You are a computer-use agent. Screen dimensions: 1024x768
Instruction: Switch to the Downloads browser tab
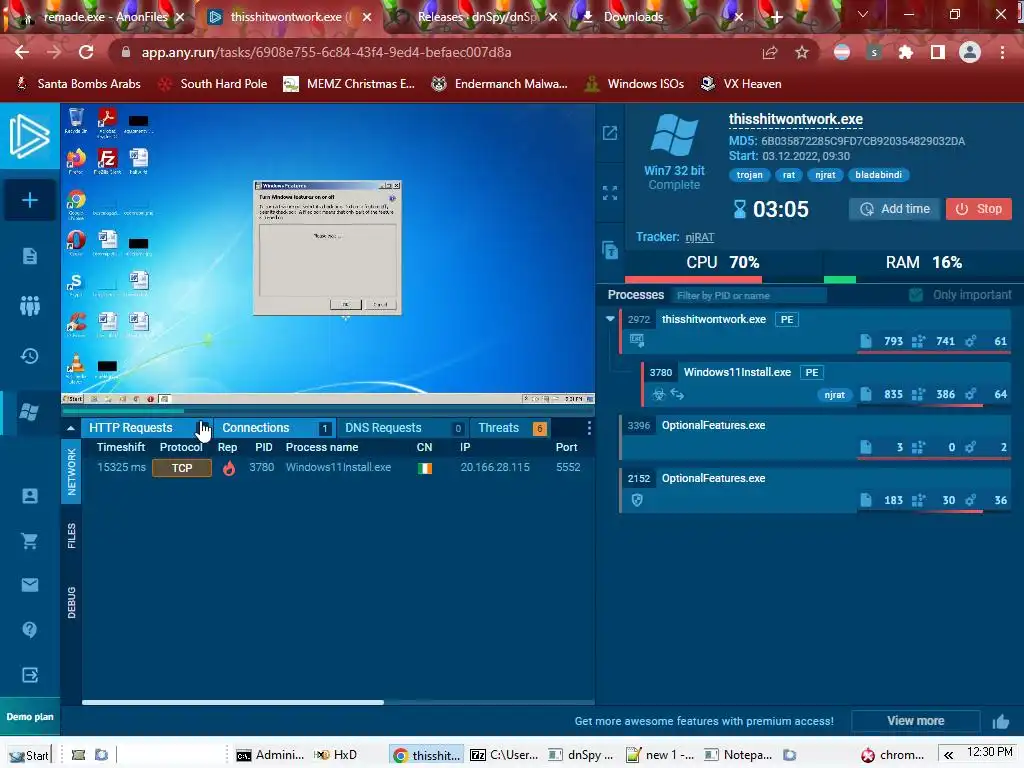[x=663, y=17]
